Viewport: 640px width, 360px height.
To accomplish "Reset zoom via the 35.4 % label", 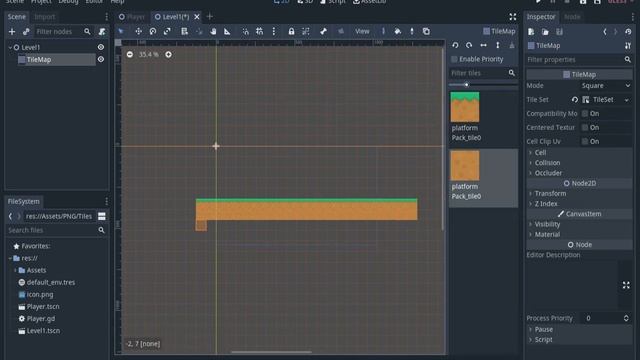I will [149, 54].
